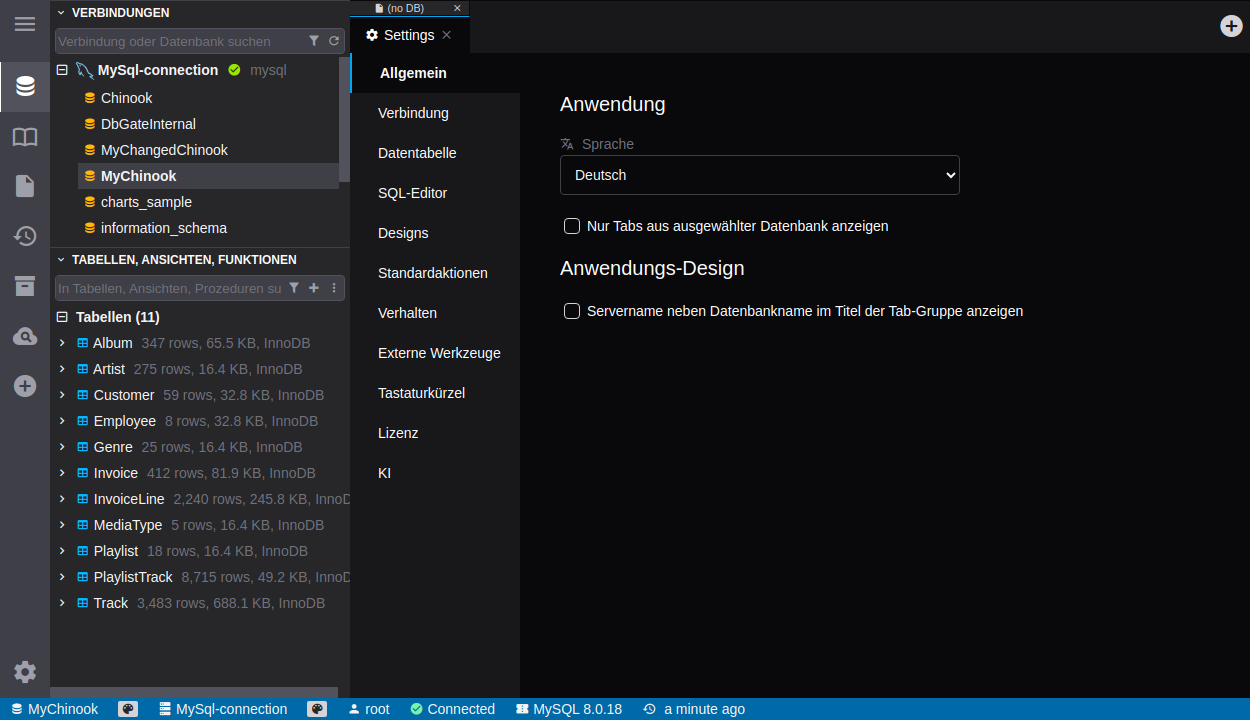This screenshot has height=720, width=1250.
Task: Click the palette icon next to MyChinook in the status bar
Action: 128,709
